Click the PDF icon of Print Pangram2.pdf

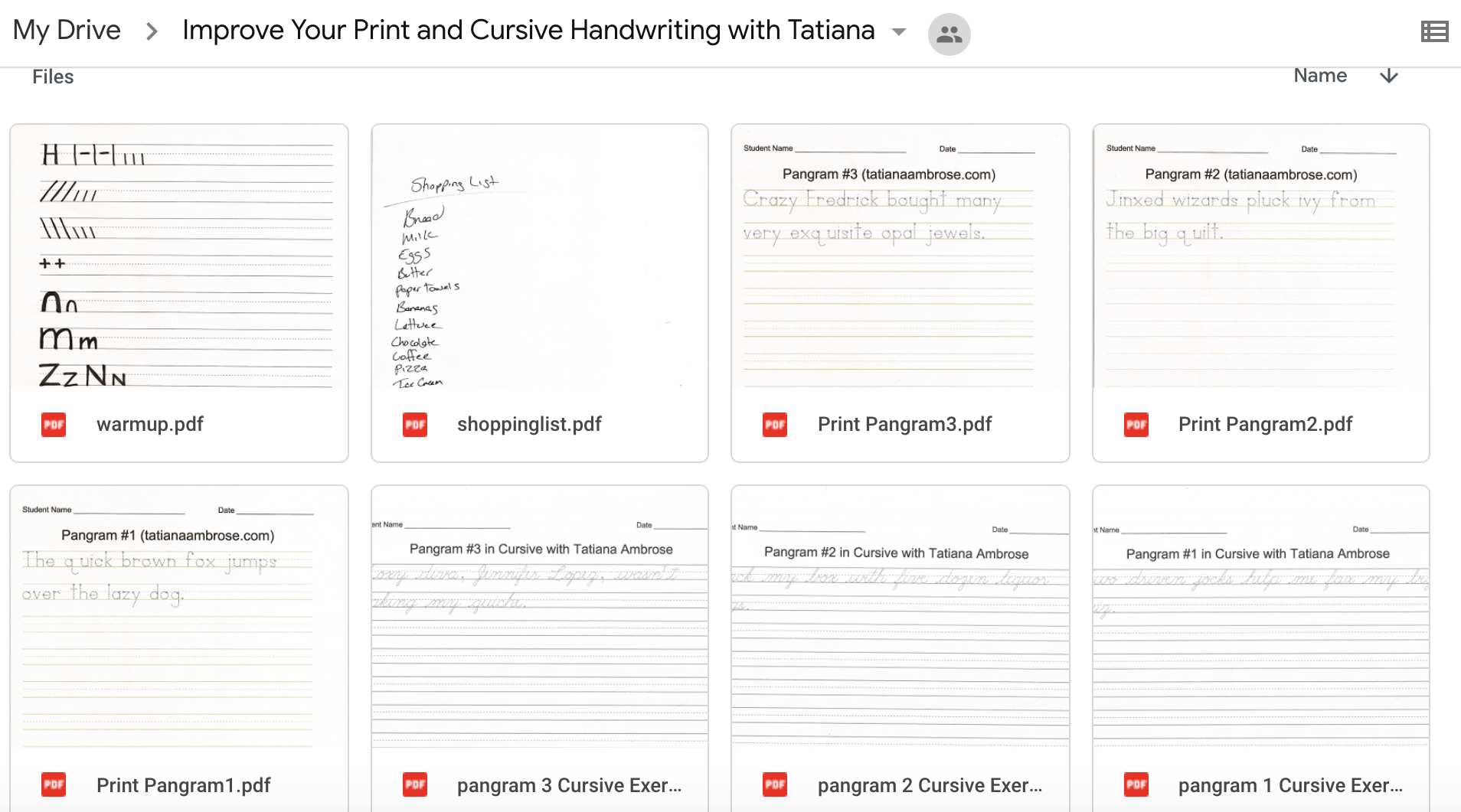click(1136, 425)
